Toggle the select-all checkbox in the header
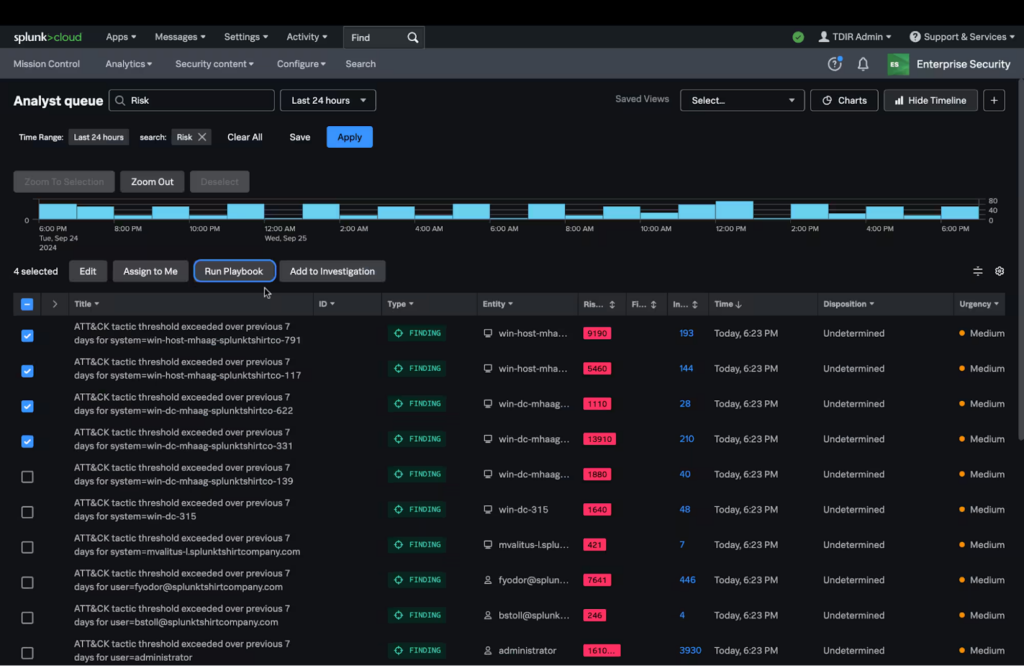 [x=27, y=303]
